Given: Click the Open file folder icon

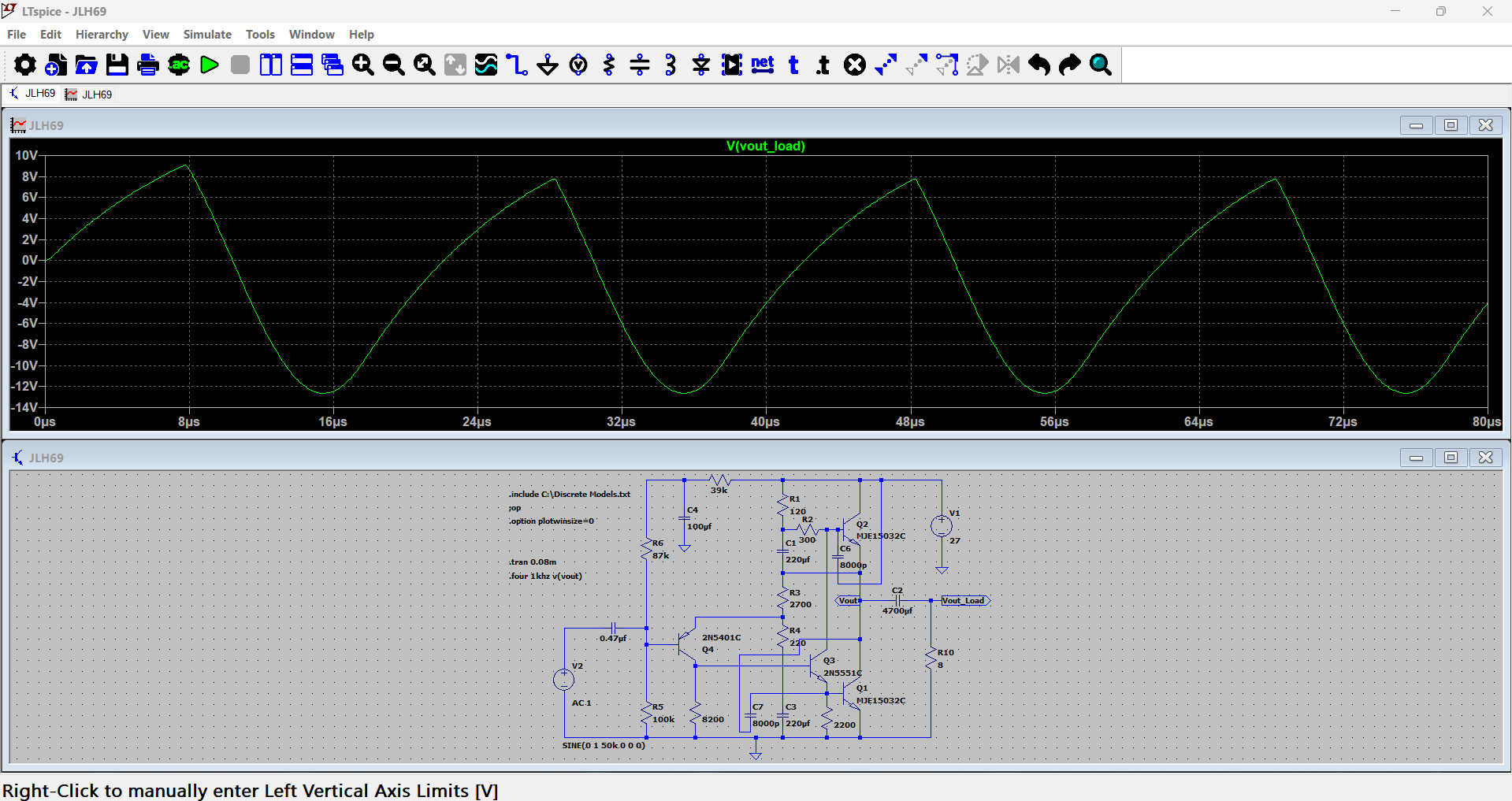Looking at the screenshot, I should (87, 65).
